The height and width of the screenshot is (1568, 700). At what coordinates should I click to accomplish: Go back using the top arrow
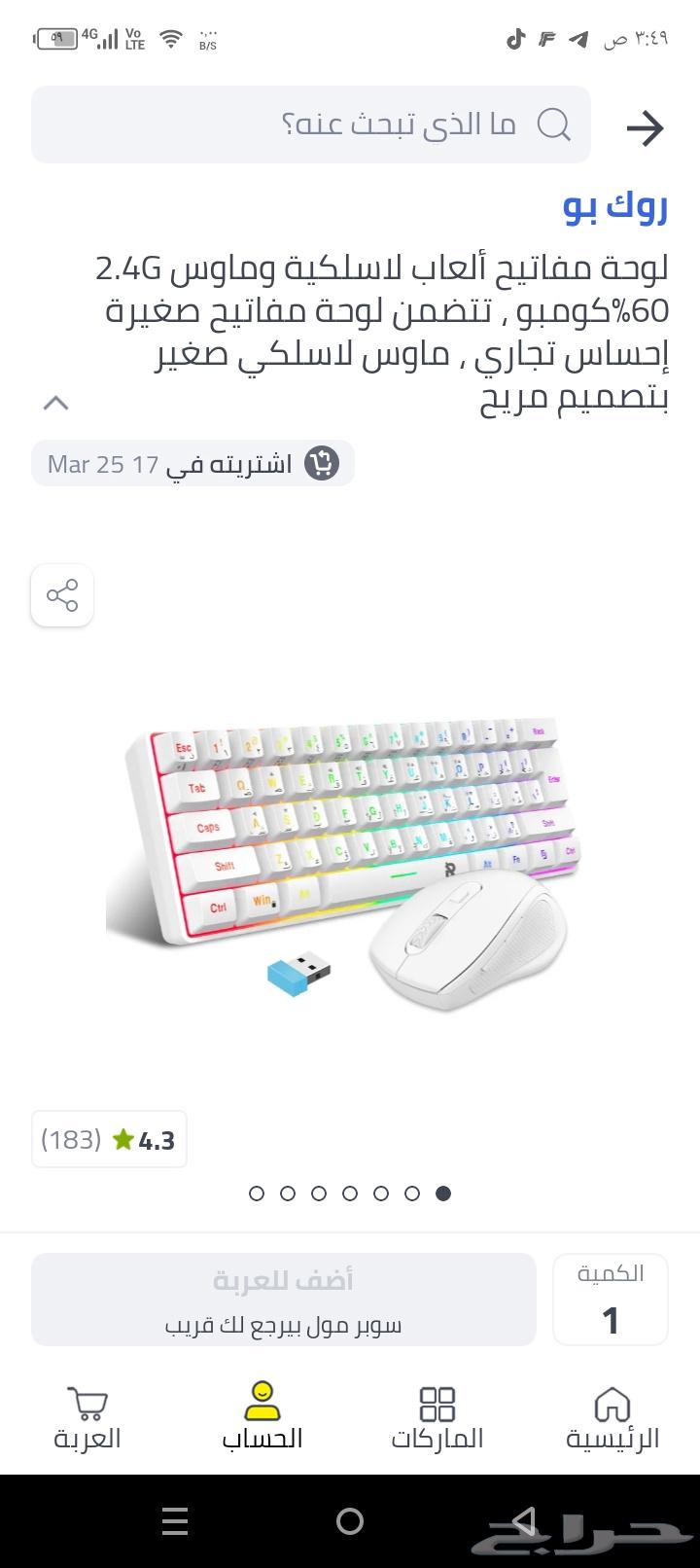[645, 127]
